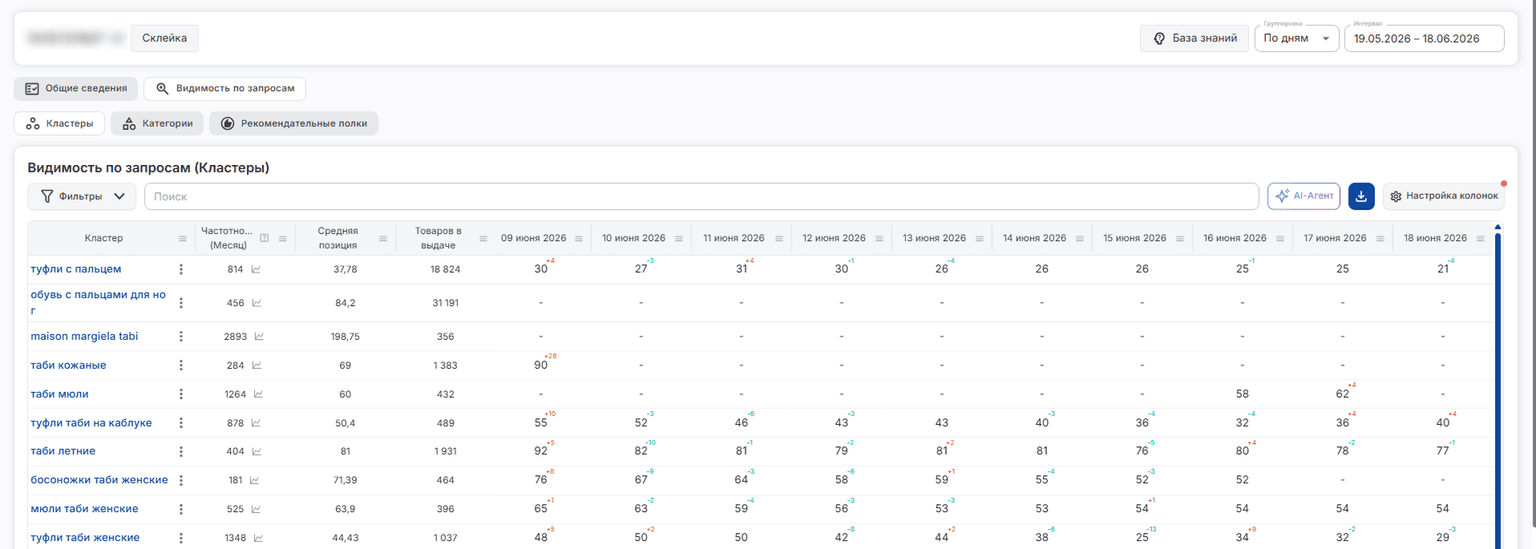Viewport: 1536px width, 549px height.
Task: Click help icon in Частотность column header
Action: point(264,238)
